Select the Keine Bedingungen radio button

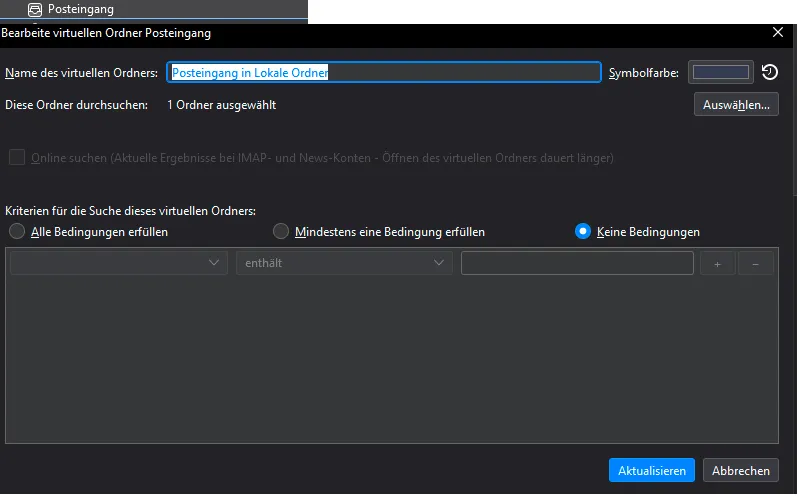point(582,231)
